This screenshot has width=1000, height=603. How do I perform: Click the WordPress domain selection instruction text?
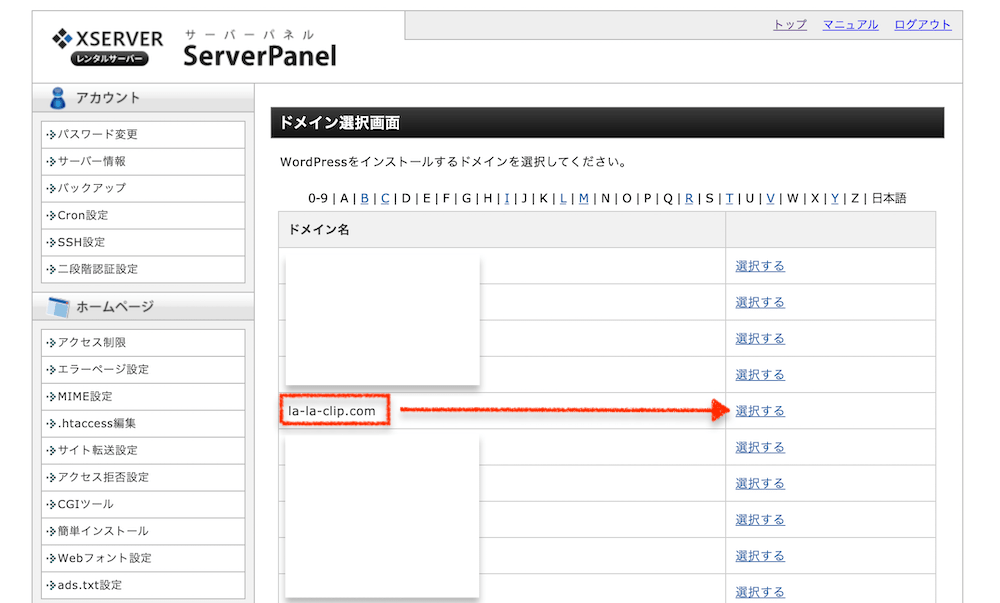[453, 162]
